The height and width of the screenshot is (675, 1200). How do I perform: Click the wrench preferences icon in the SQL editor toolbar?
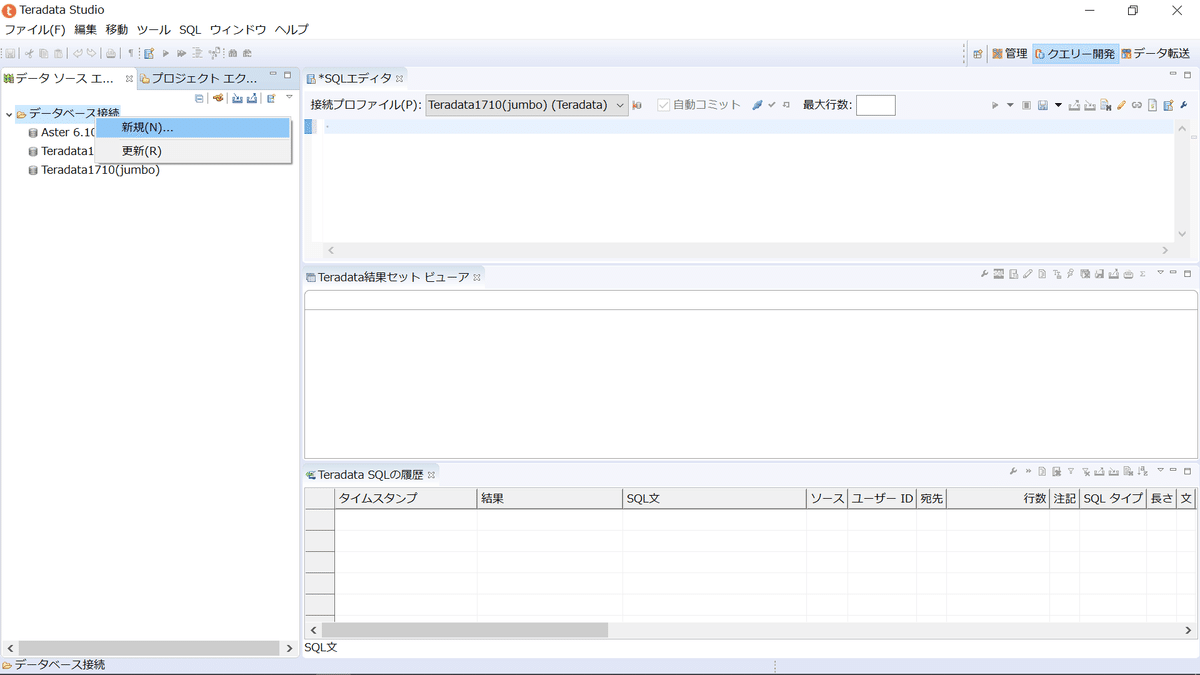click(1183, 105)
